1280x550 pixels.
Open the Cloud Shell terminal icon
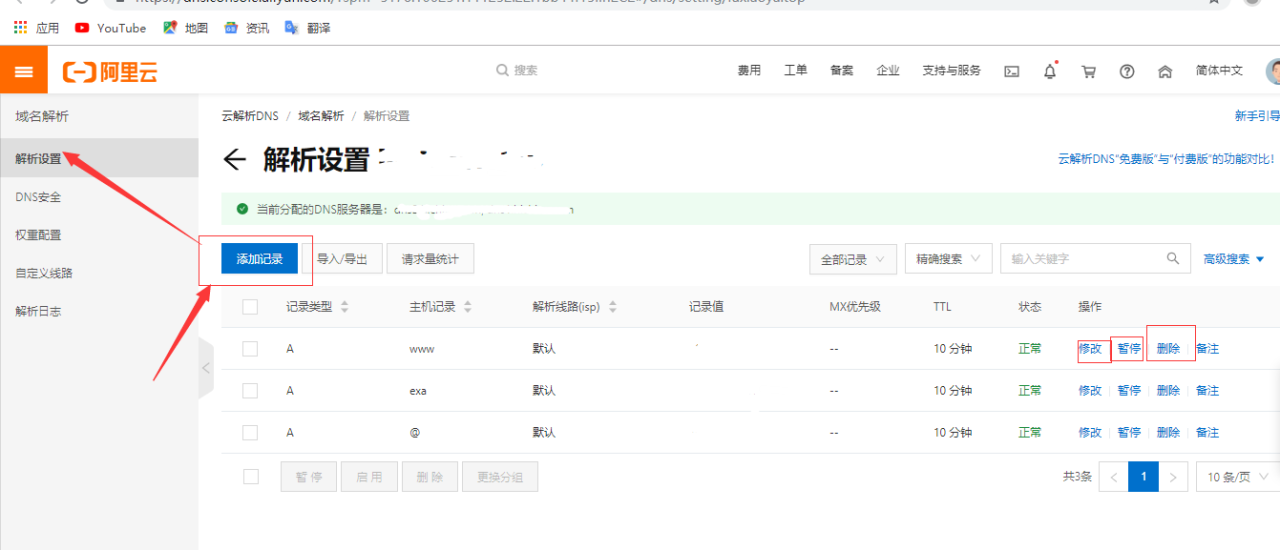tap(1012, 71)
